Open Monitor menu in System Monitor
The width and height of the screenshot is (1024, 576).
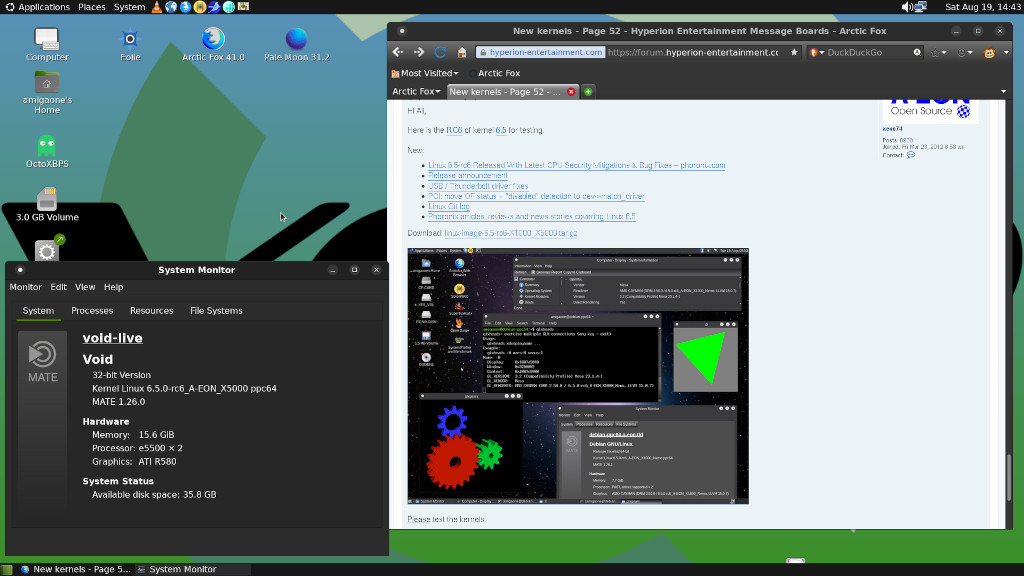[x=25, y=287]
